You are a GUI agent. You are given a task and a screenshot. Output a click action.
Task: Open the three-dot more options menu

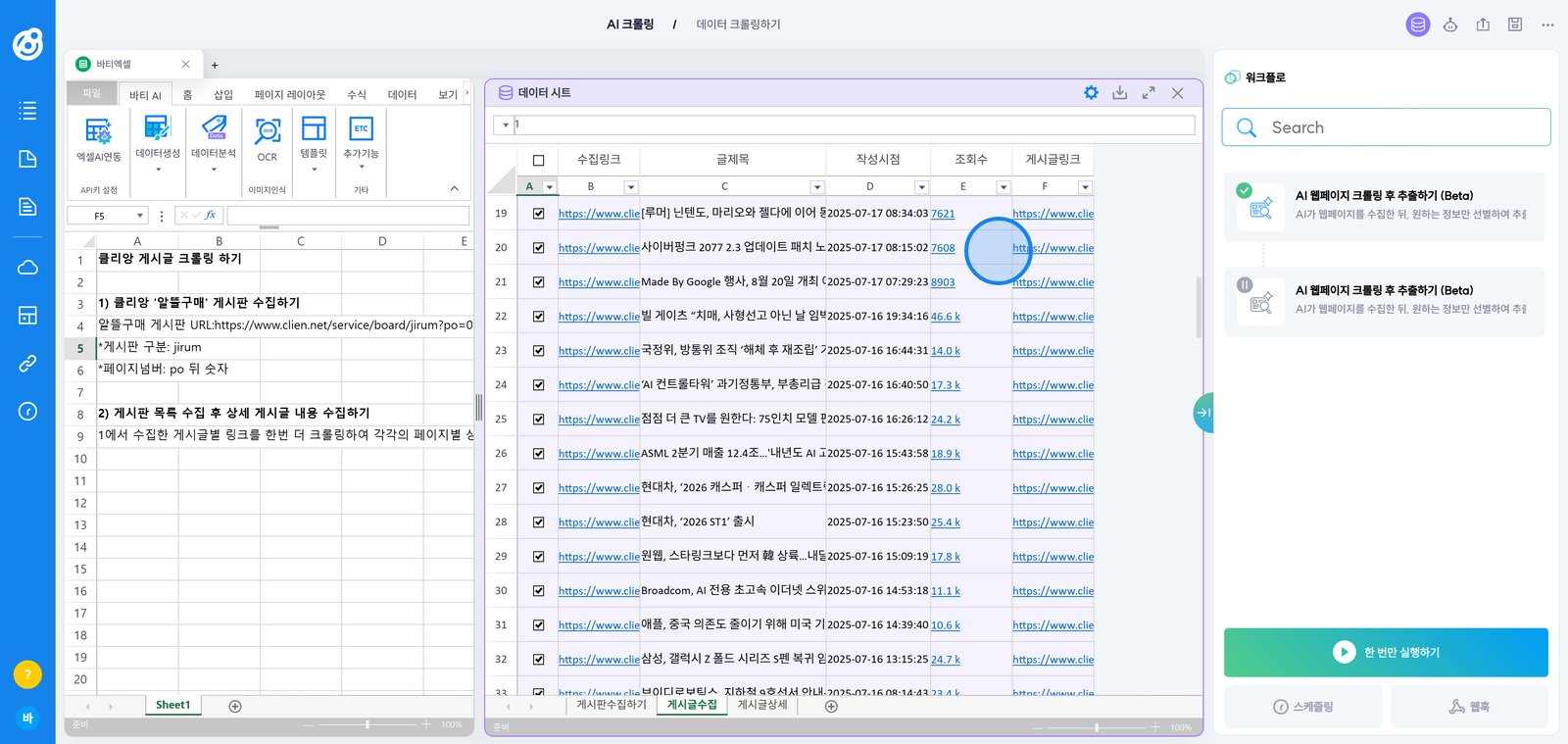(x=1547, y=25)
